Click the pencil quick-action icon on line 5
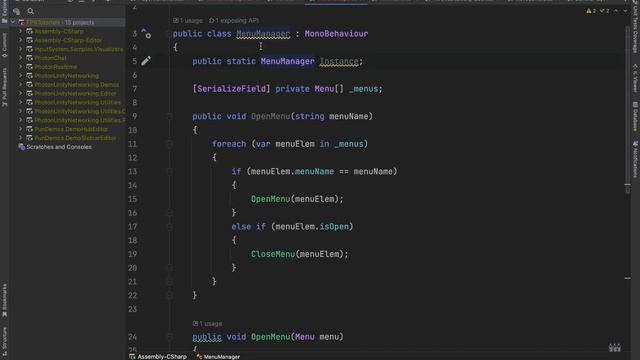The height and width of the screenshot is (360, 640). 146,61
